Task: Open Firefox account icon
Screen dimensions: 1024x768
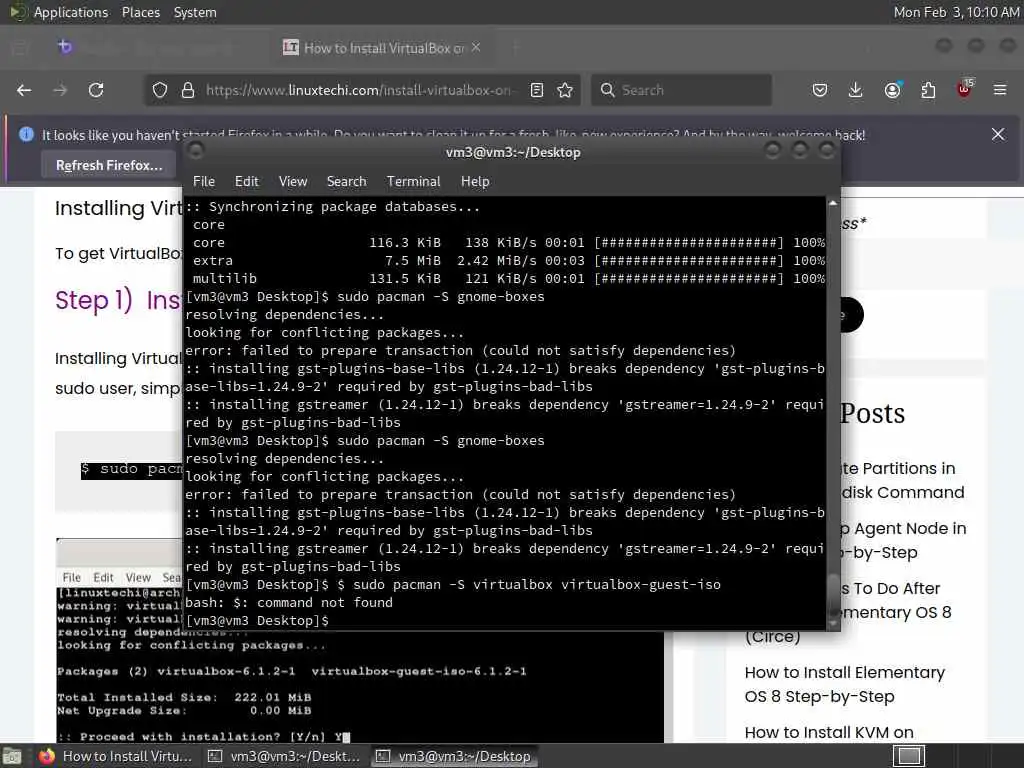Action: [x=892, y=90]
